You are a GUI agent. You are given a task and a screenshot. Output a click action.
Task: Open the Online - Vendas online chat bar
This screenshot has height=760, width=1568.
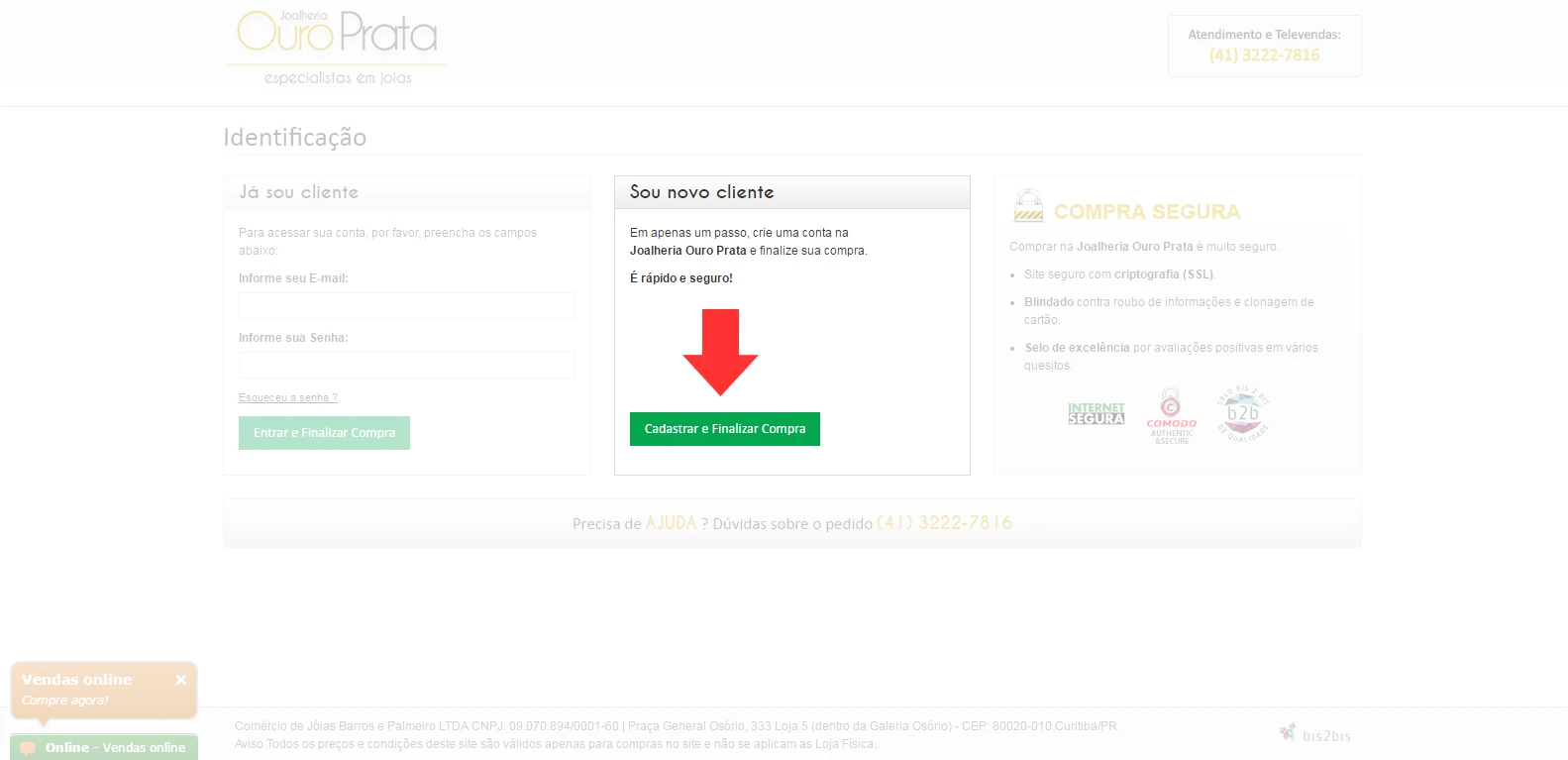(x=104, y=747)
